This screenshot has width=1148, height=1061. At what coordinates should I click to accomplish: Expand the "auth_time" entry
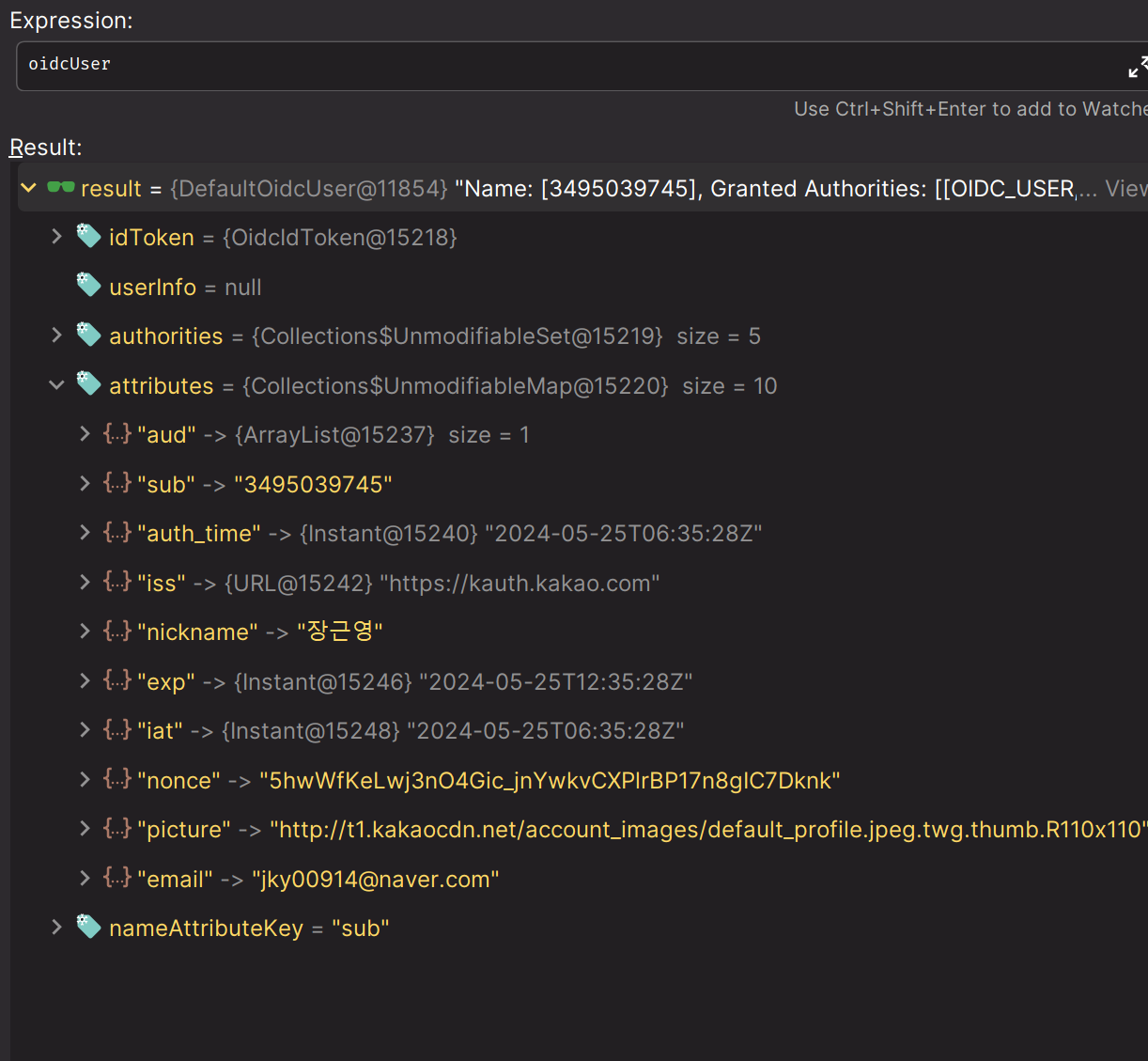(85, 533)
